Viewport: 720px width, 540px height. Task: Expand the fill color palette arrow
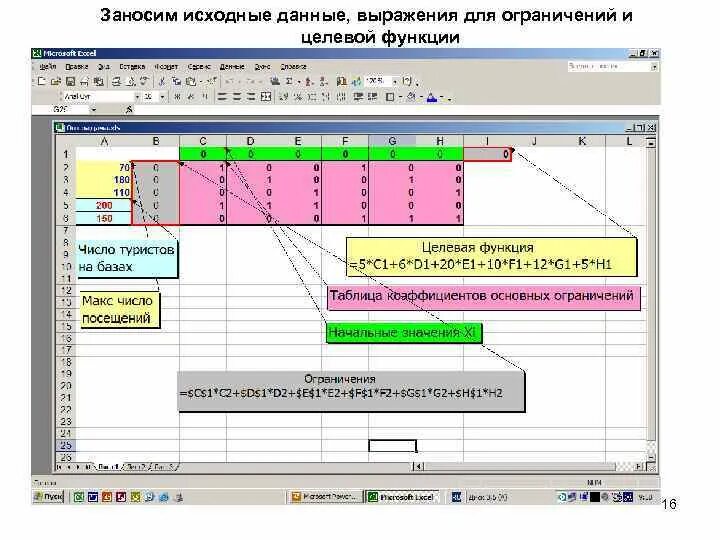(x=421, y=97)
